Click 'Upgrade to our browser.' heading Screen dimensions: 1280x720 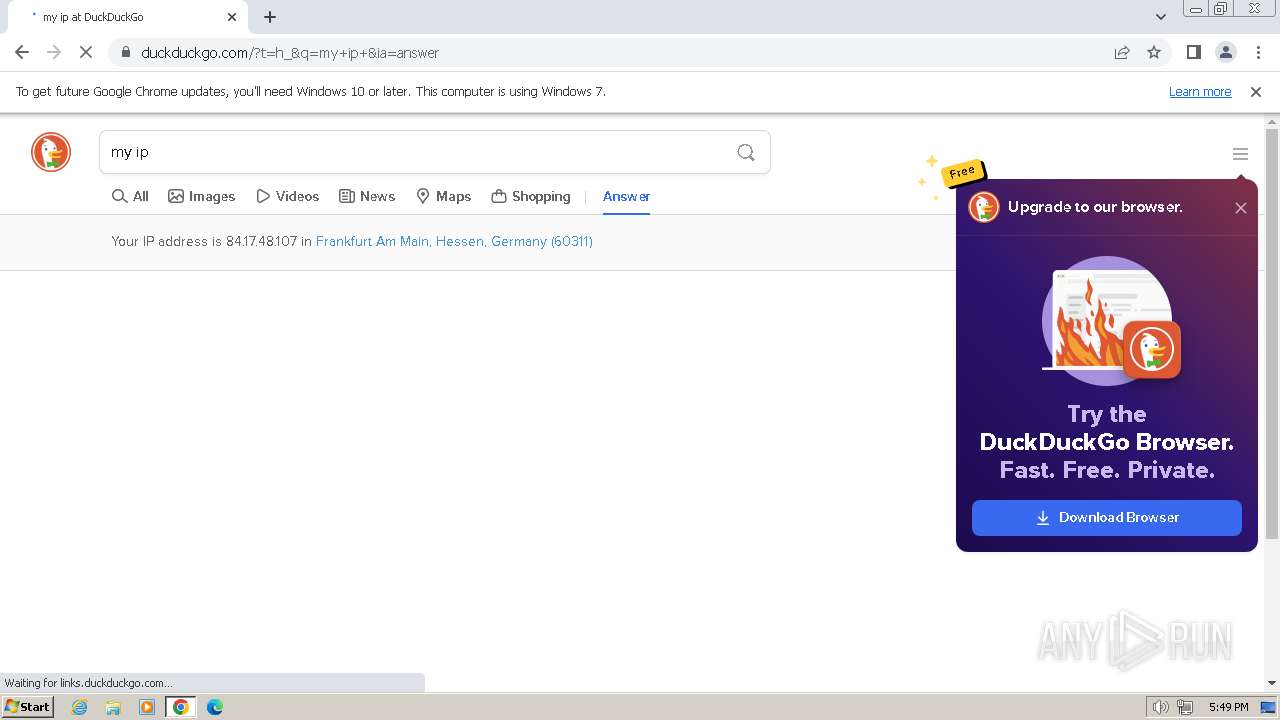pos(1095,207)
